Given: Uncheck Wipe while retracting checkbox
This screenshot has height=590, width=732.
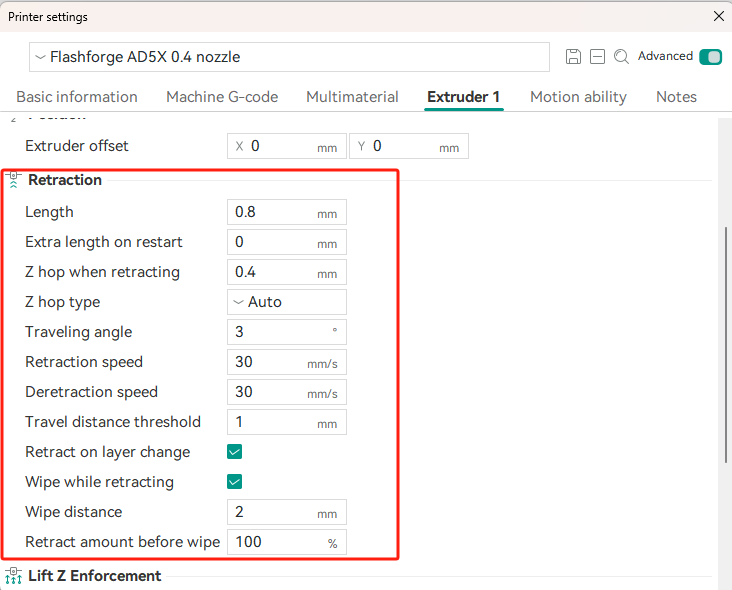Looking at the screenshot, I should 234,482.
